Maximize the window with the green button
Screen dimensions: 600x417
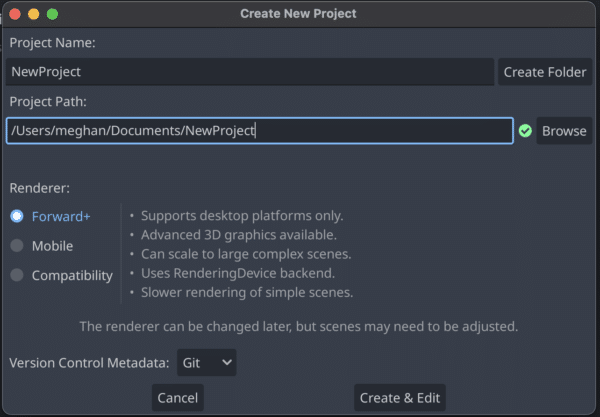(x=52, y=14)
